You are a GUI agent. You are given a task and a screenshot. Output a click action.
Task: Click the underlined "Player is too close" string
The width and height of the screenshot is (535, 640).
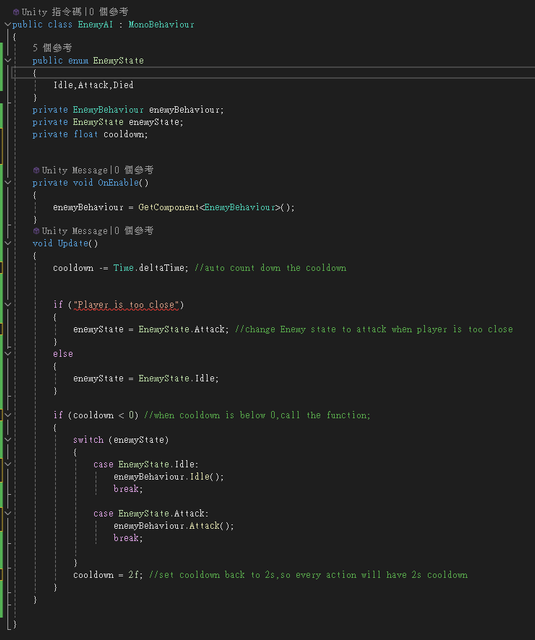coord(126,305)
